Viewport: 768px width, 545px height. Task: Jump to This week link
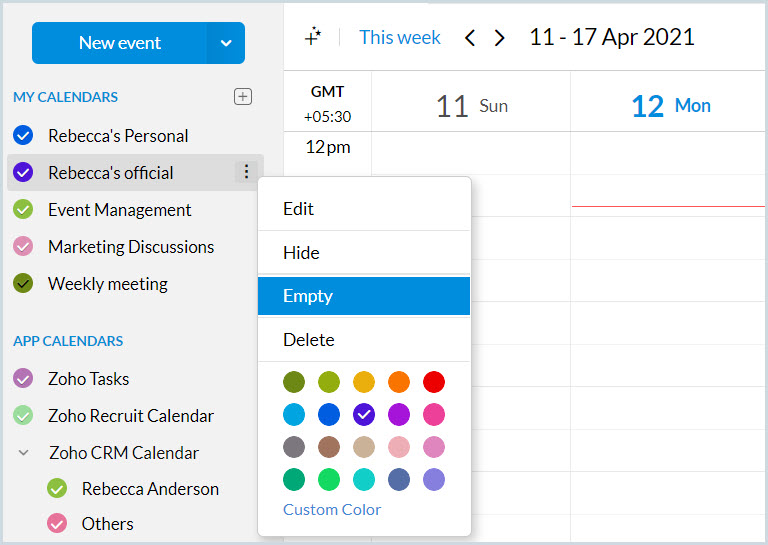tap(400, 37)
